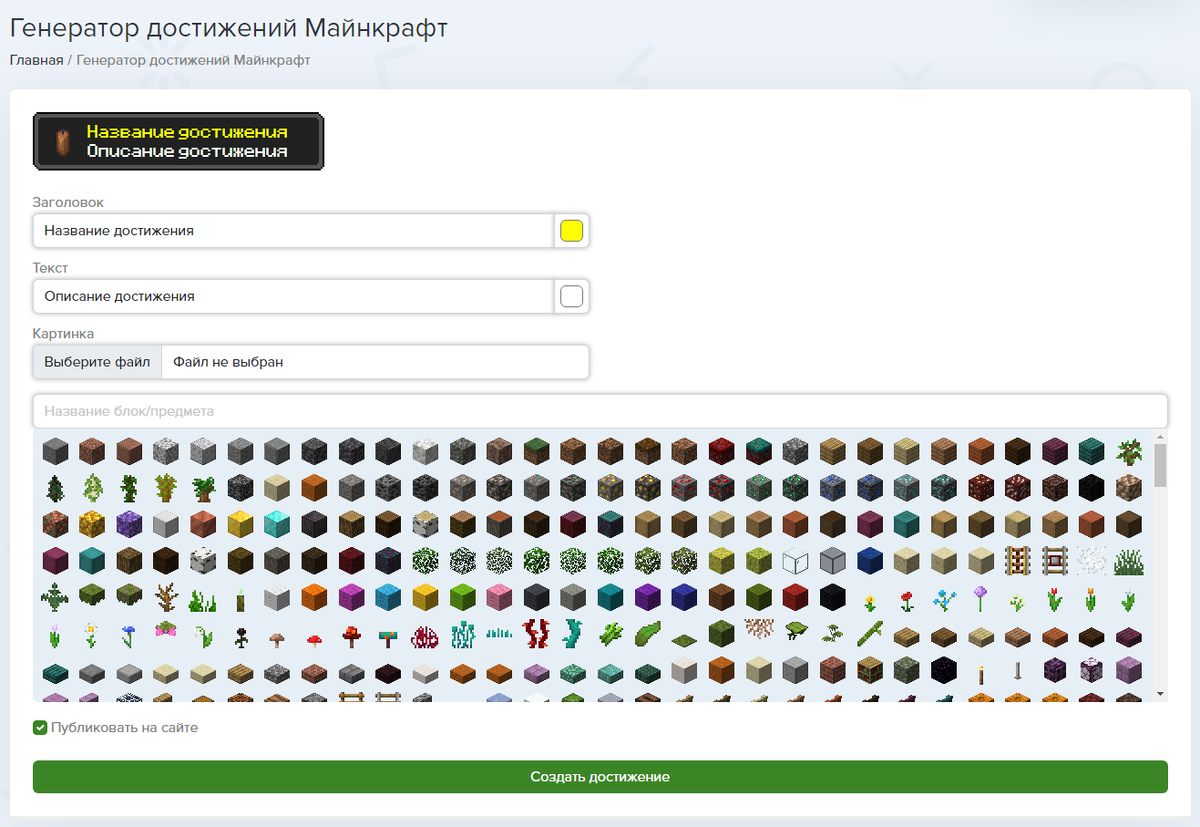Choose the redstone ore block icon
Viewport: 1200px width, 827px height.
click(685, 488)
